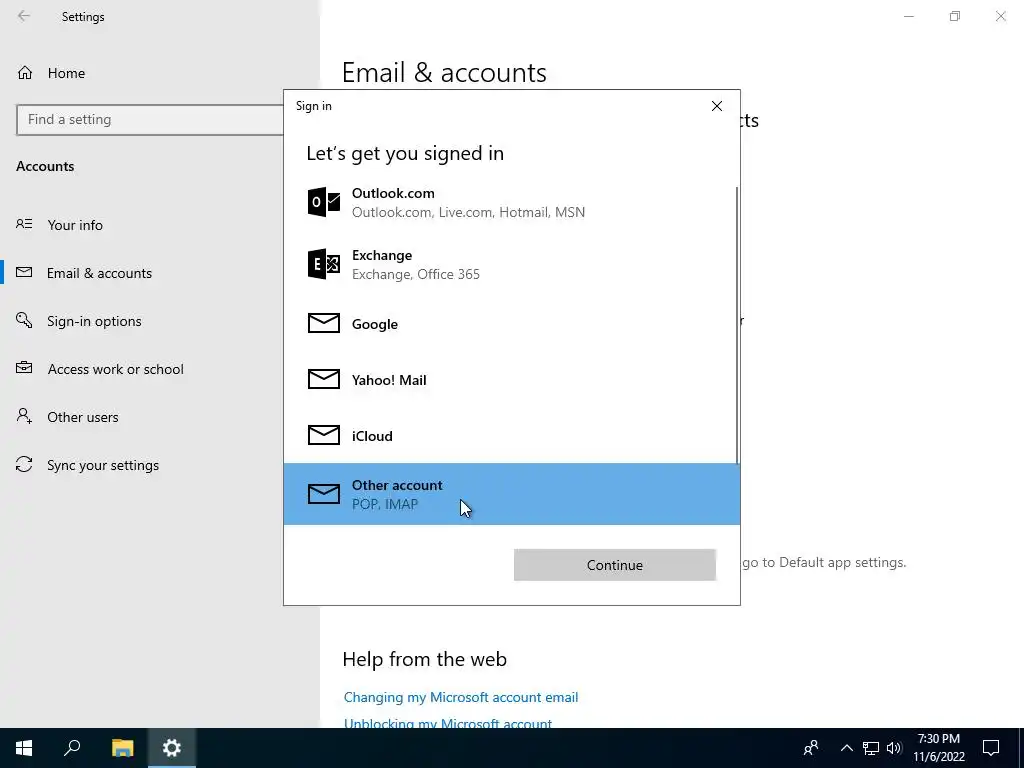Select the iCloud label
This screenshot has height=768, width=1024.
coord(372,436)
